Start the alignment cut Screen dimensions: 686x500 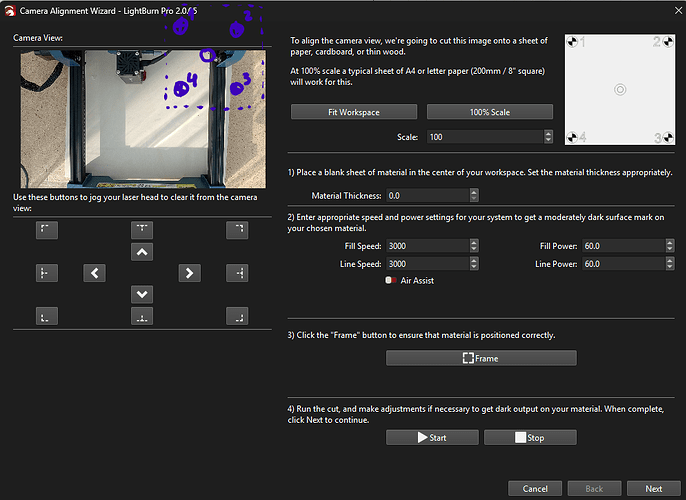pos(431,437)
